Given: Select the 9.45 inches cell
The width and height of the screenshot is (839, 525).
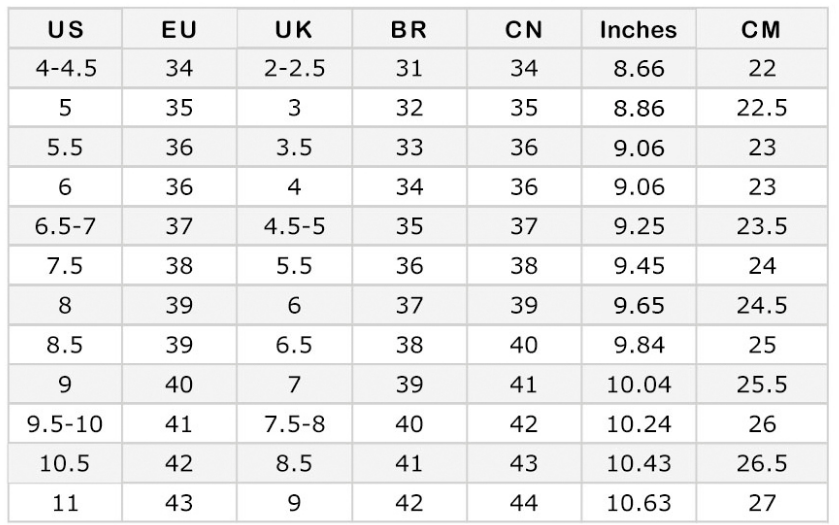Looking at the screenshot, I should 638,266.
